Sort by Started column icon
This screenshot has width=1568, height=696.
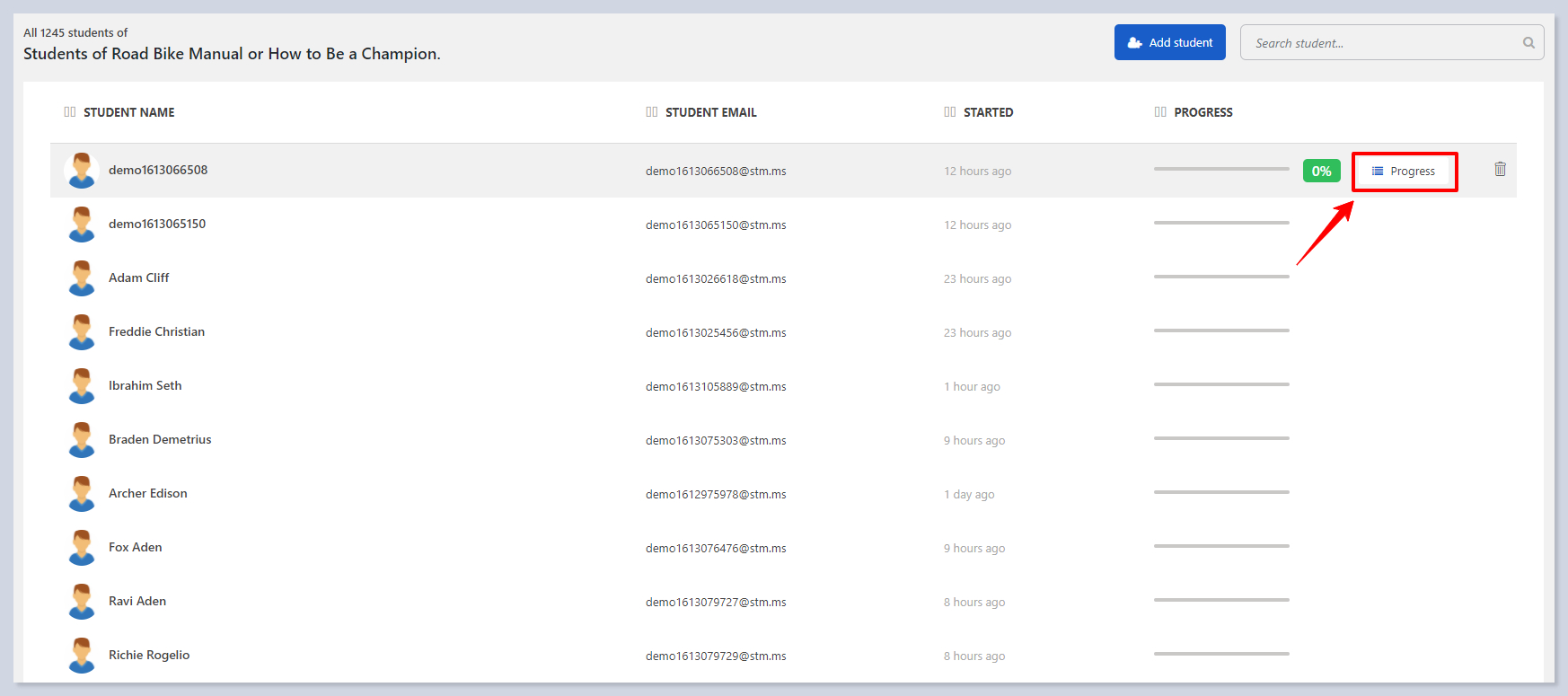tap(950, 112)
